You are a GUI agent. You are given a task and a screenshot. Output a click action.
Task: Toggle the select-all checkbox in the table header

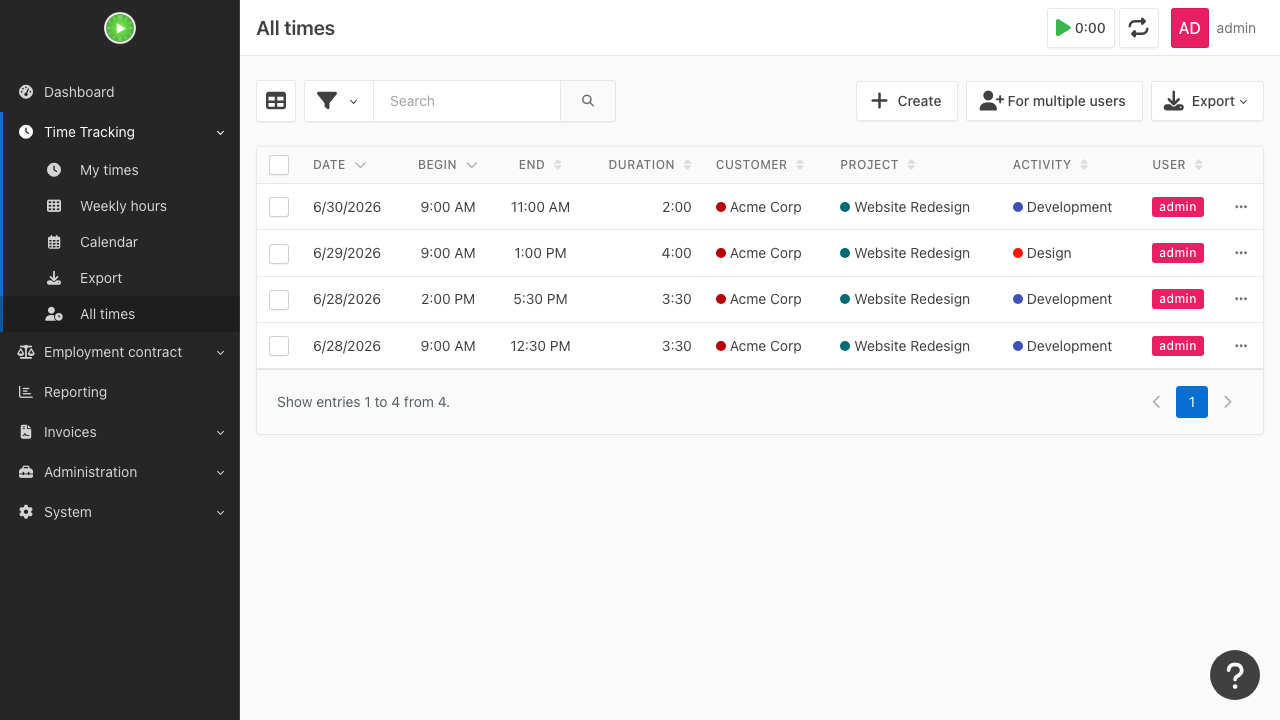[279, 165]
